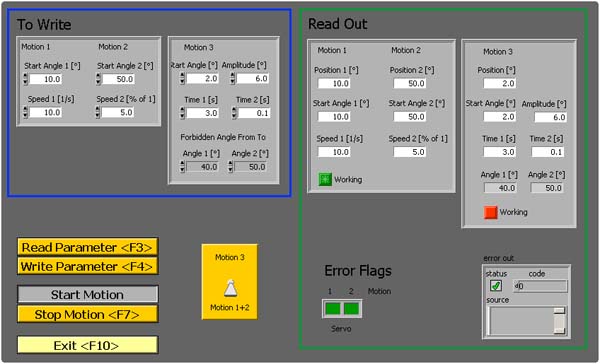Click the Start Motion button
This screenshot has width=600, height=364.
coord(88,295)
